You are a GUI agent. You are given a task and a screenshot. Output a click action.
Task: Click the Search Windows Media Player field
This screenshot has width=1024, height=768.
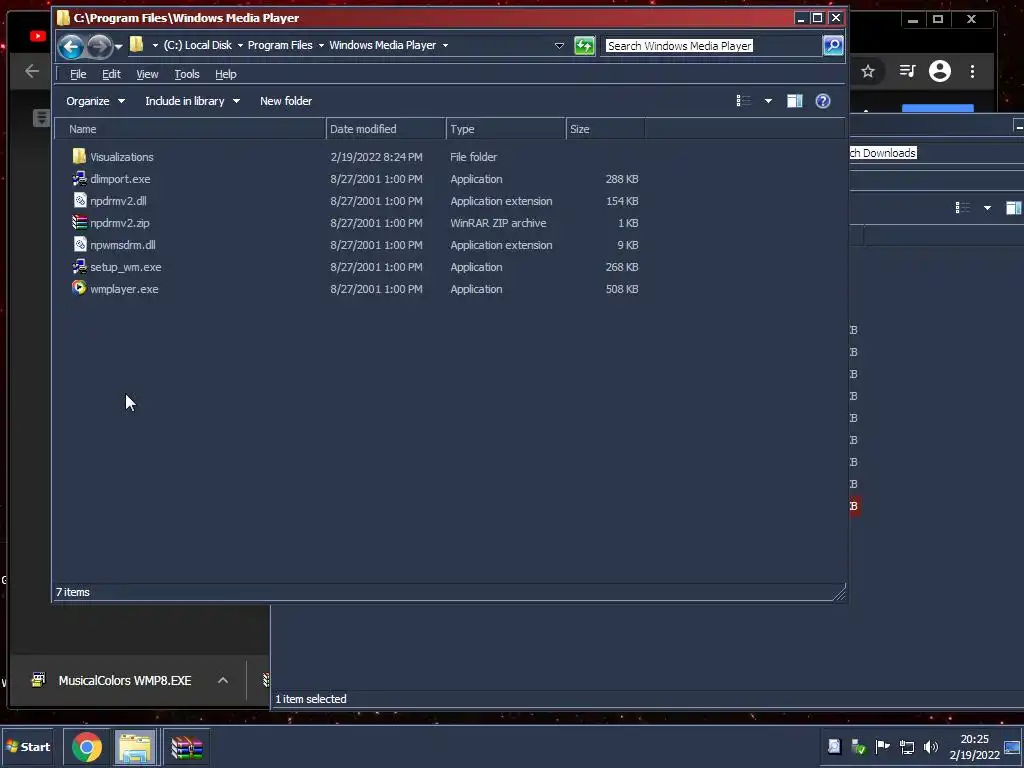pos(713,46)
